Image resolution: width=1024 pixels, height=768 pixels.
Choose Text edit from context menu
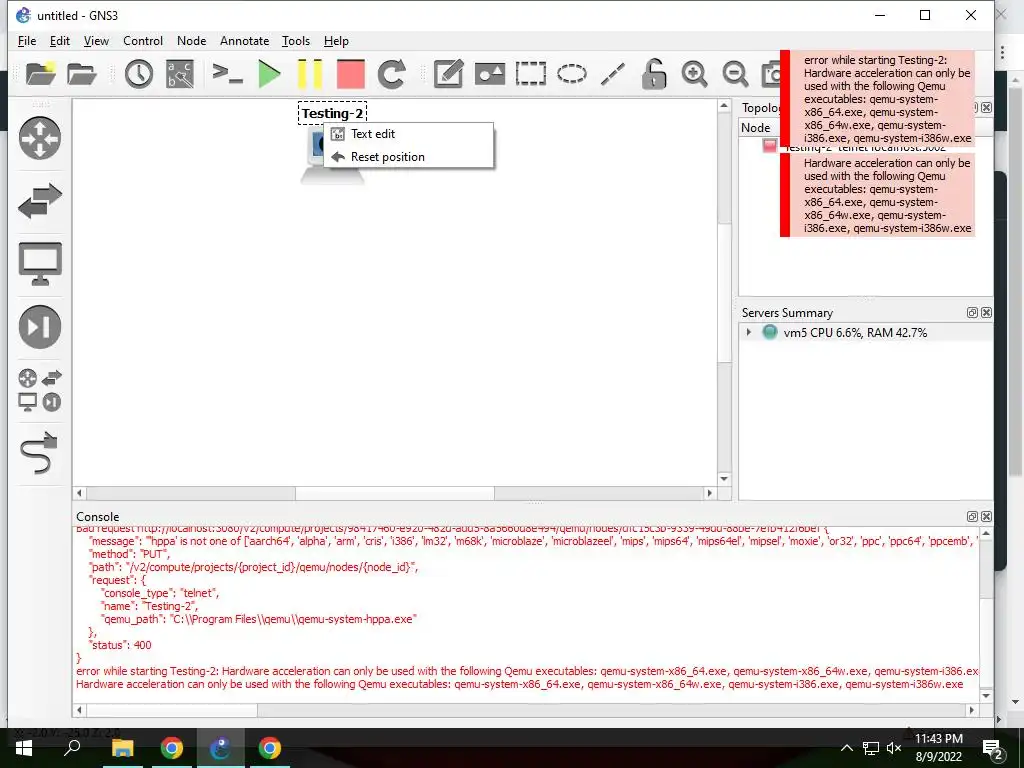(409, 134)
